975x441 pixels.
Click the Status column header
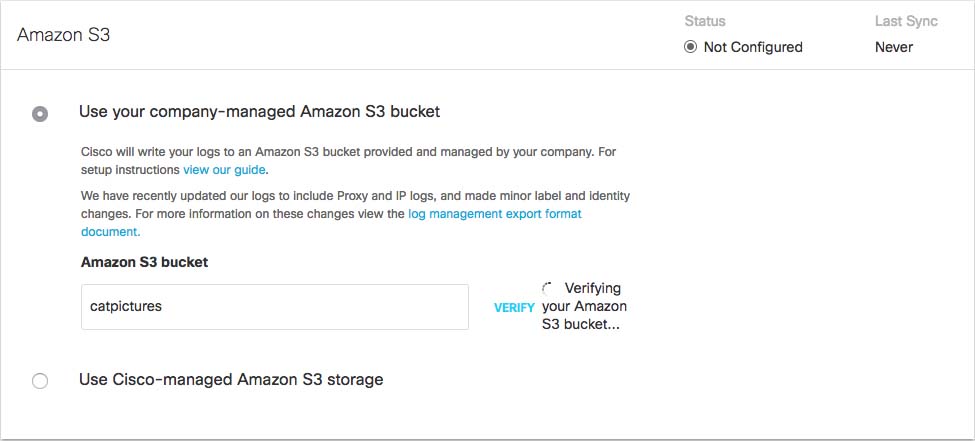(705, 20)
